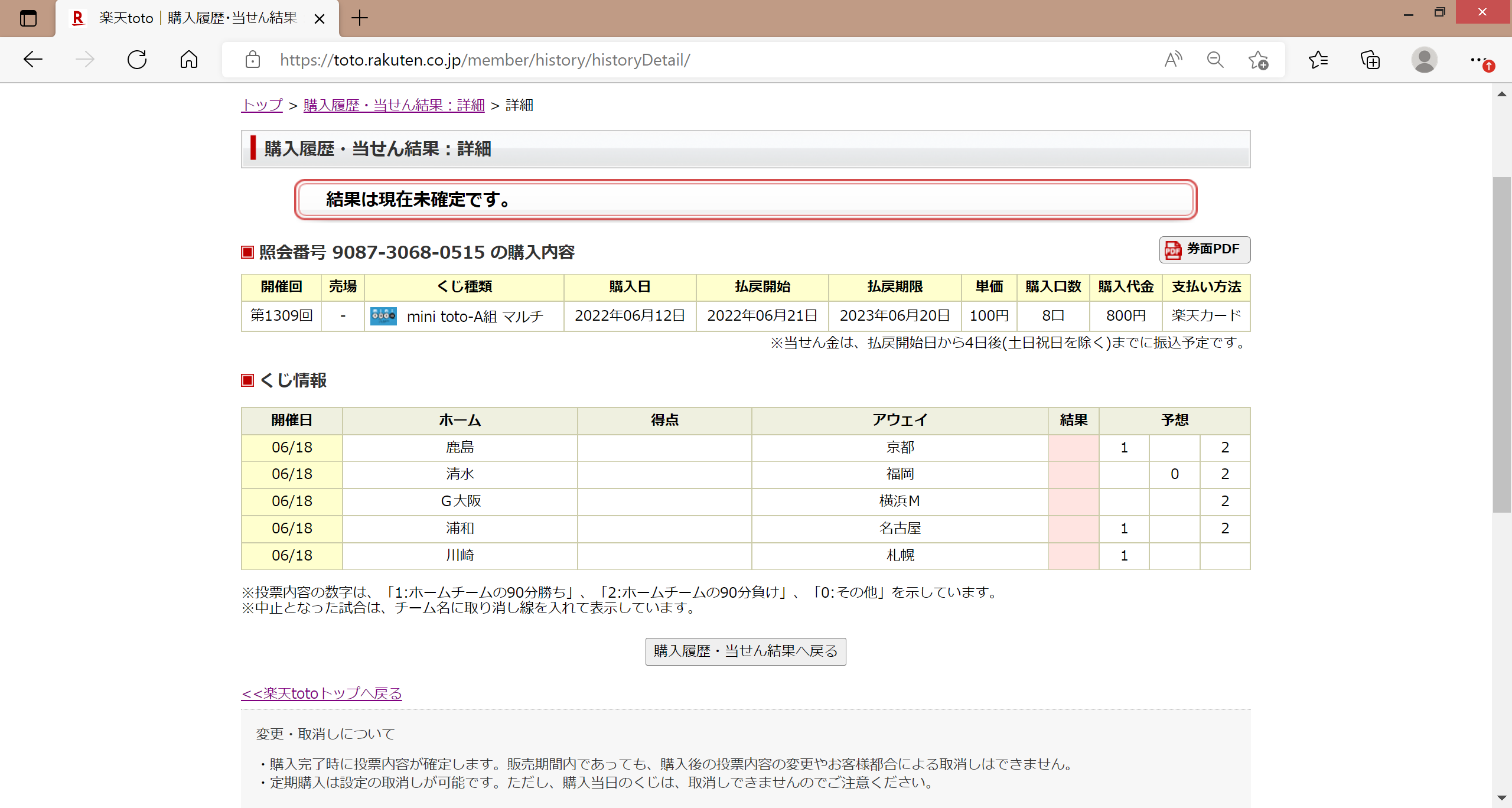
Task: Select the 800円 purchase amount
Action: click(1126, 316)
